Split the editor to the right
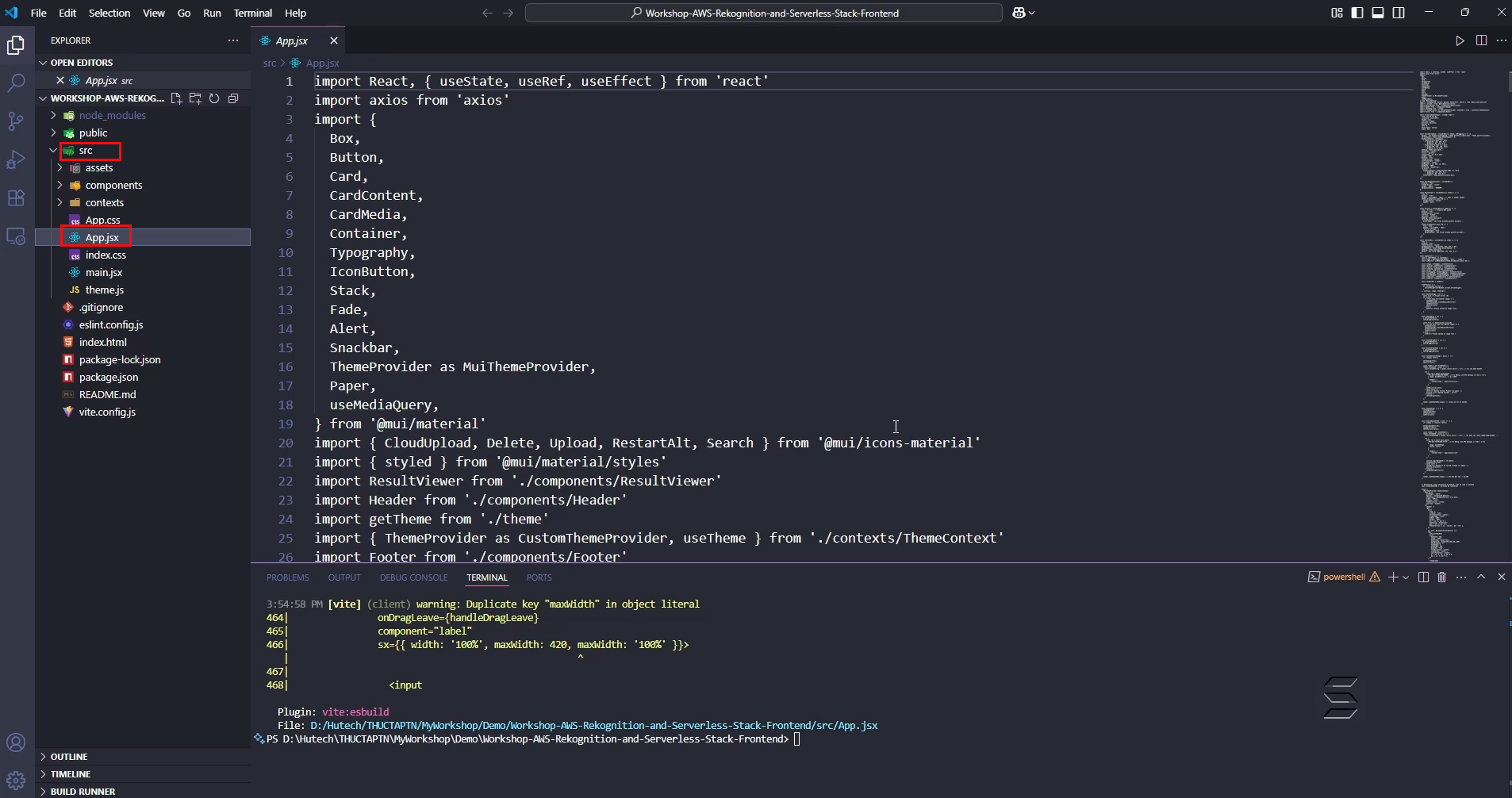Viewport: 1512px width, 798px height. click(x=1481, y=40)
